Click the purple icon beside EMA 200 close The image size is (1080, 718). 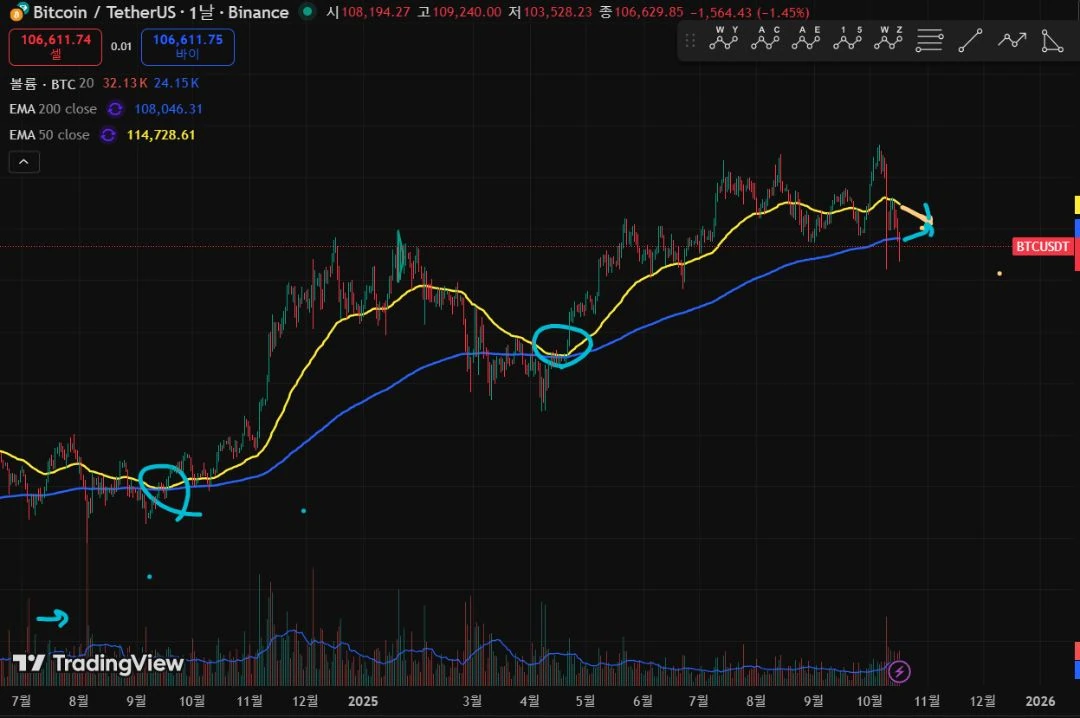tap(115, 109)
